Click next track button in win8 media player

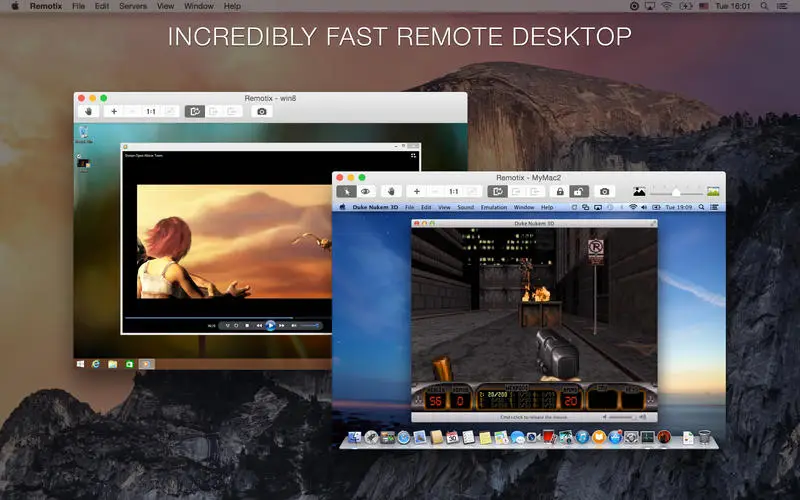point(282,326)
